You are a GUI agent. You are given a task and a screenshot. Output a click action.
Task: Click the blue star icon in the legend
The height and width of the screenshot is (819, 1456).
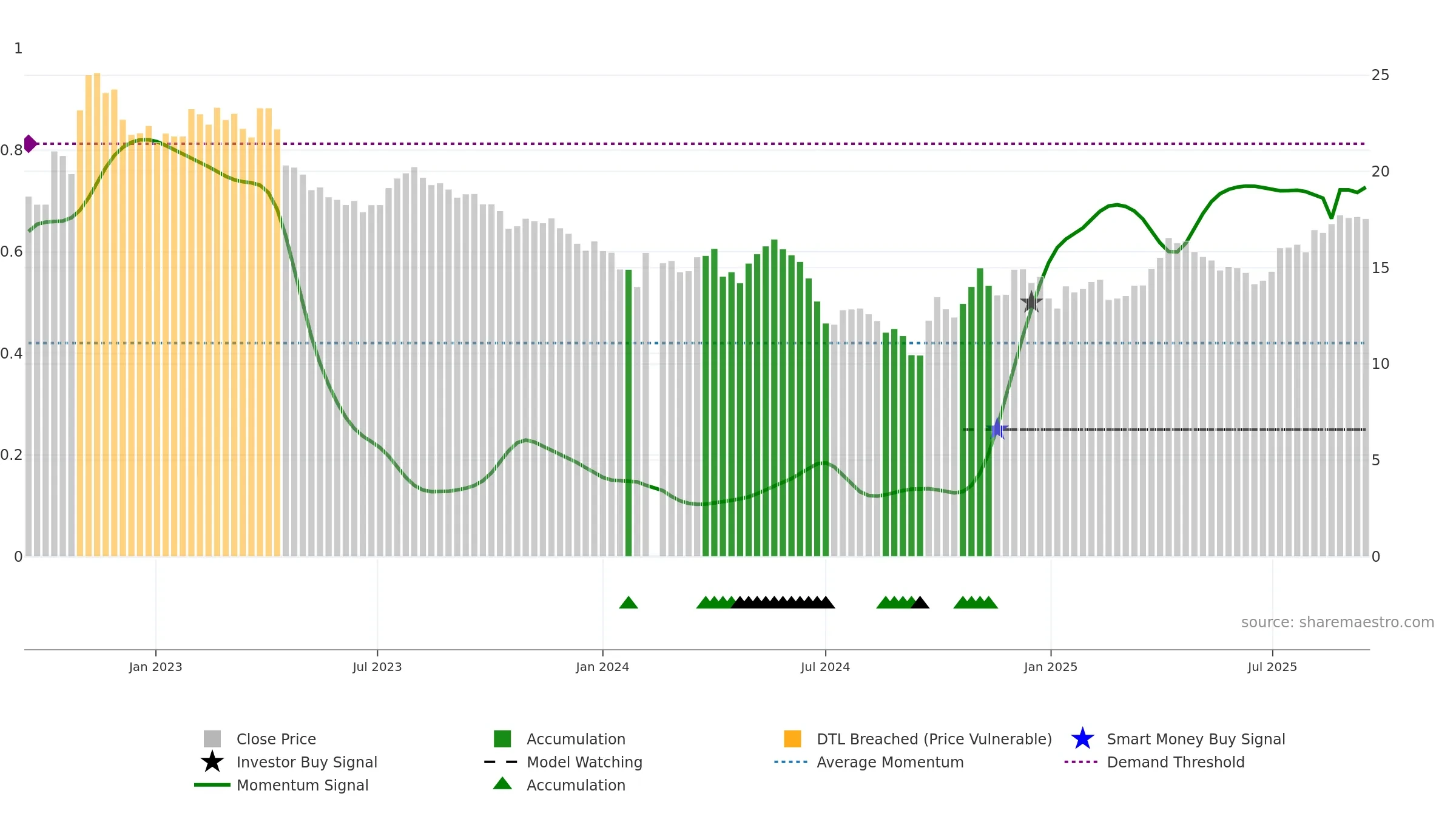[x=1082, y=739]
